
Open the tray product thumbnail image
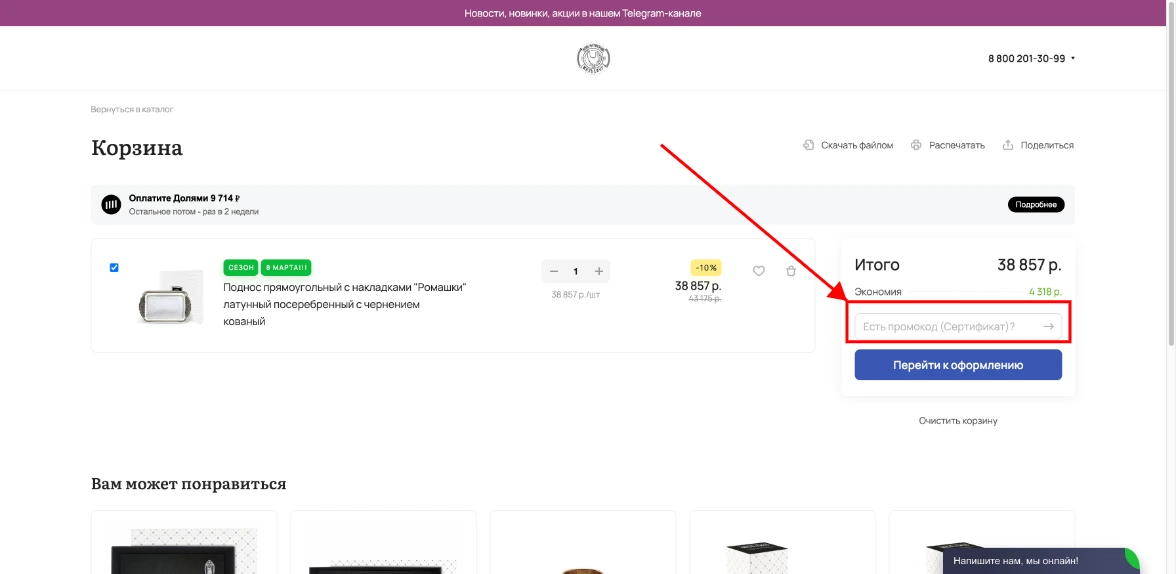[x=169, y=297]
